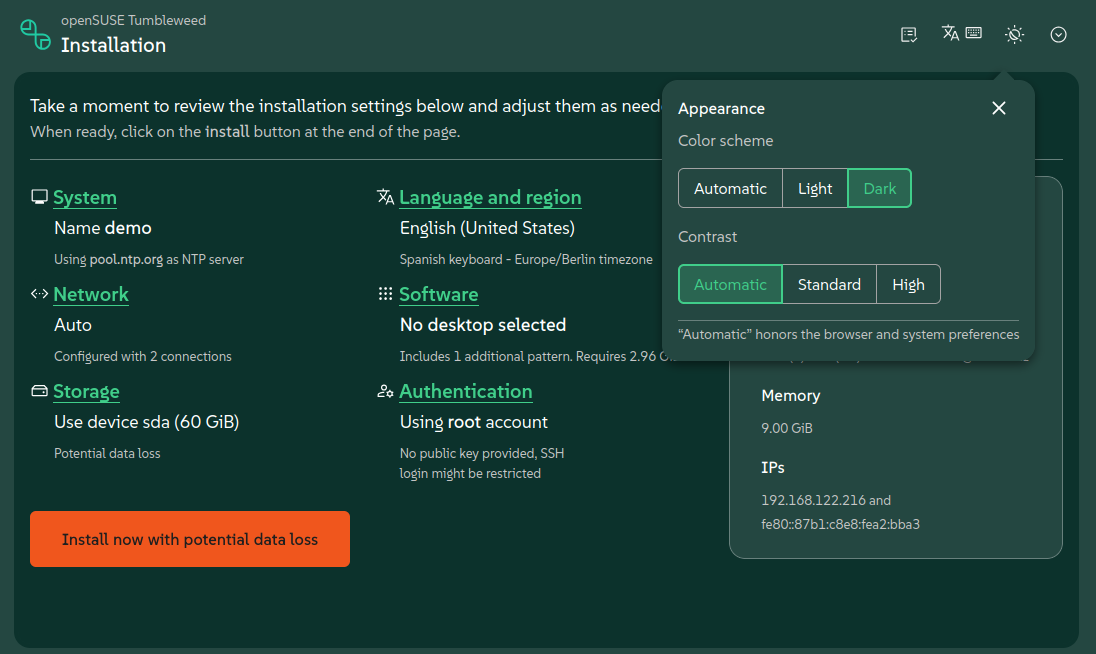Viewport: 1096px width, 654px height.
Task: Click the 'Installation' page title
Action: [113, 45]
